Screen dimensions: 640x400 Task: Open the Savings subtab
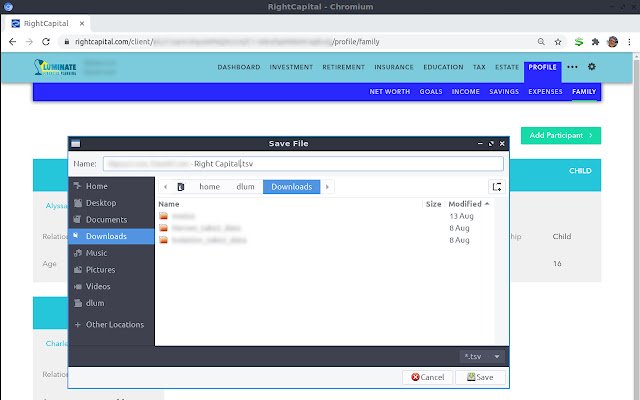point(504,92)
